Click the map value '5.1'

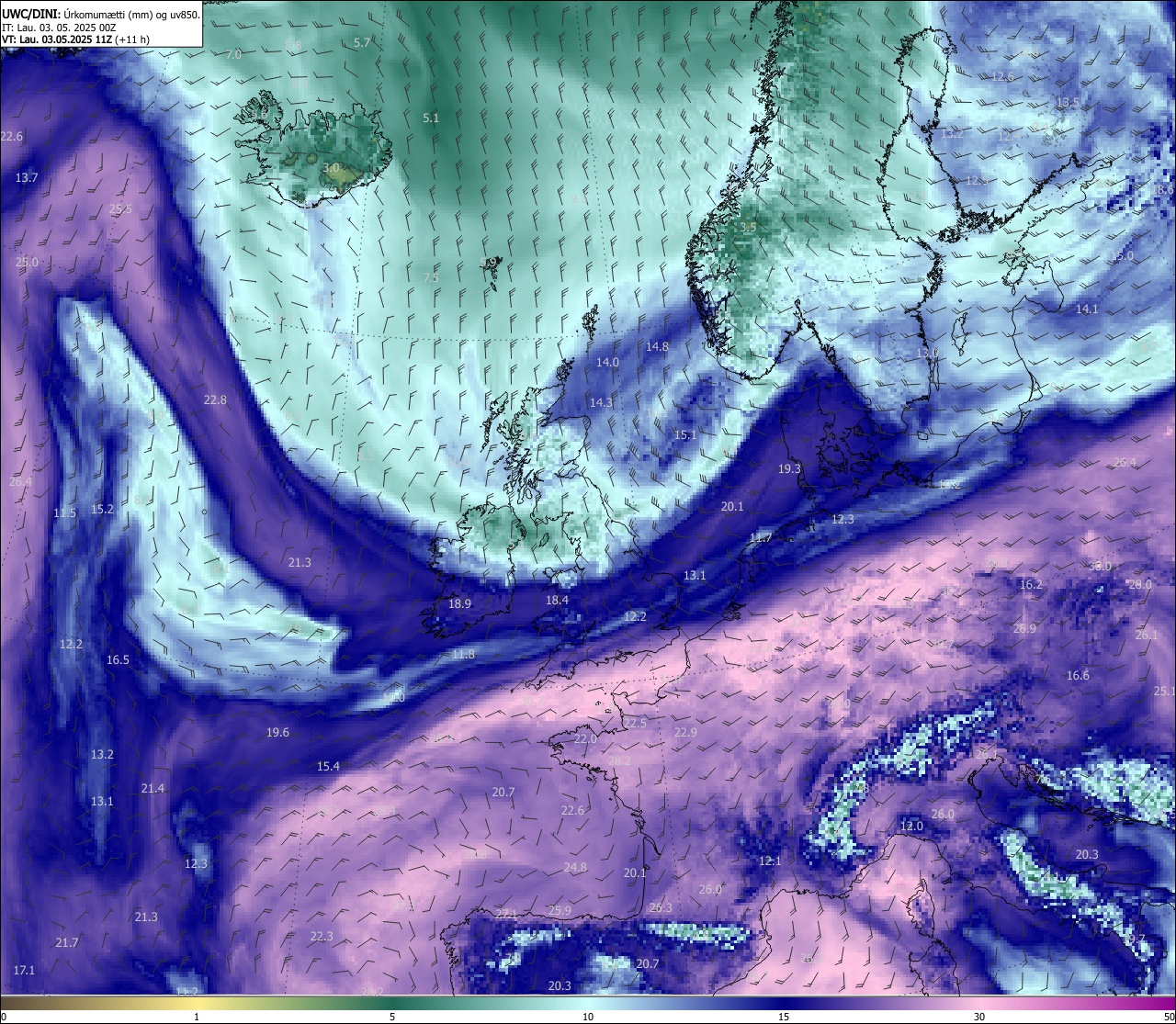tap(431, 118)
